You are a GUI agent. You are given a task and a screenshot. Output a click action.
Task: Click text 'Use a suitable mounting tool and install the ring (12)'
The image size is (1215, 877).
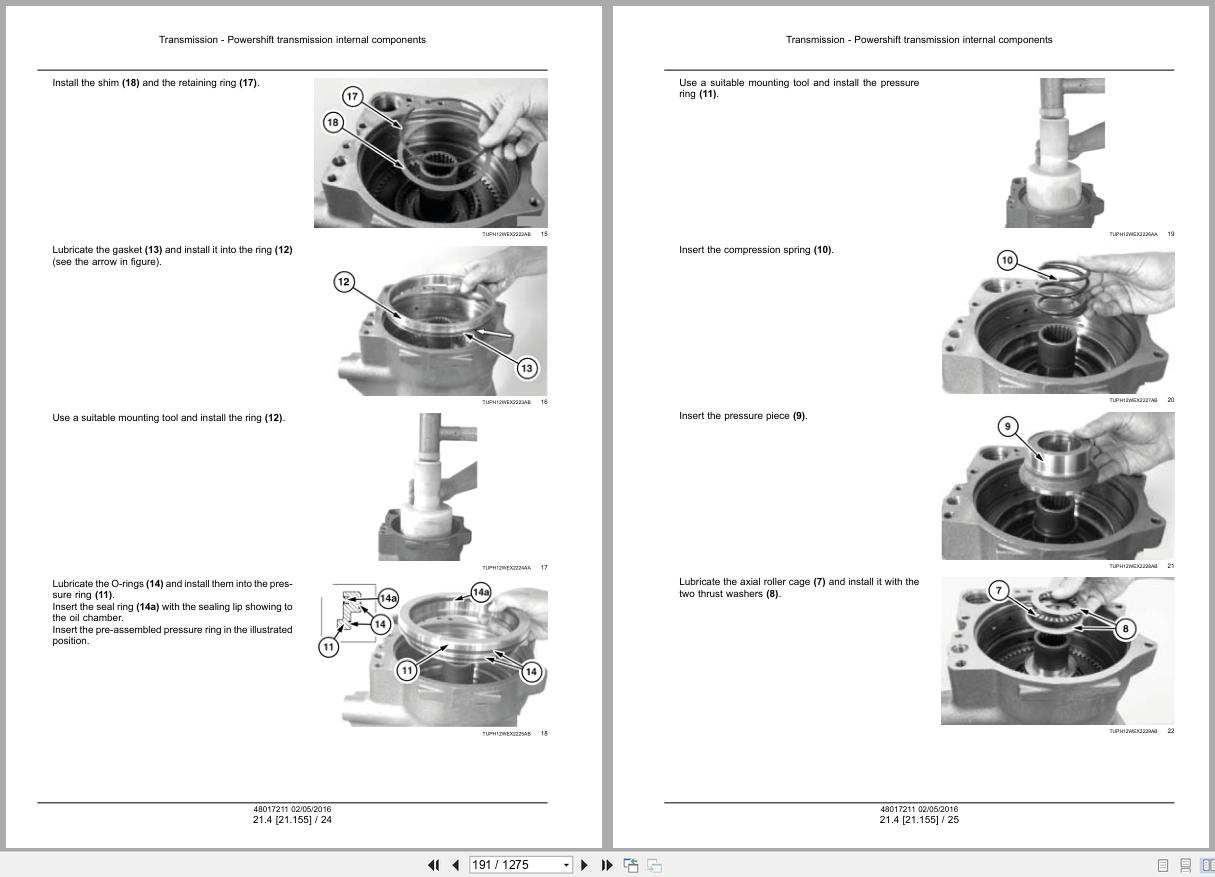[x=169, y=418]
